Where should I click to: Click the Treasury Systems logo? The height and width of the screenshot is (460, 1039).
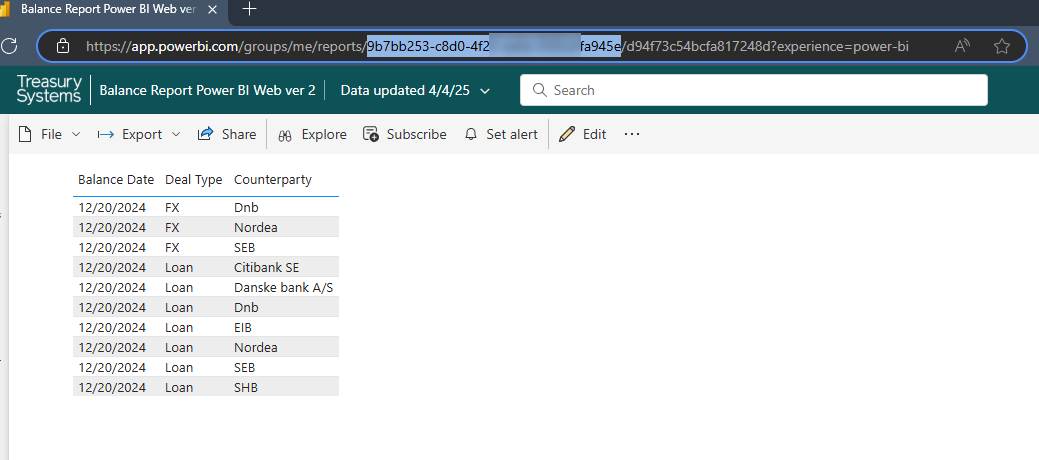[49, 89]
